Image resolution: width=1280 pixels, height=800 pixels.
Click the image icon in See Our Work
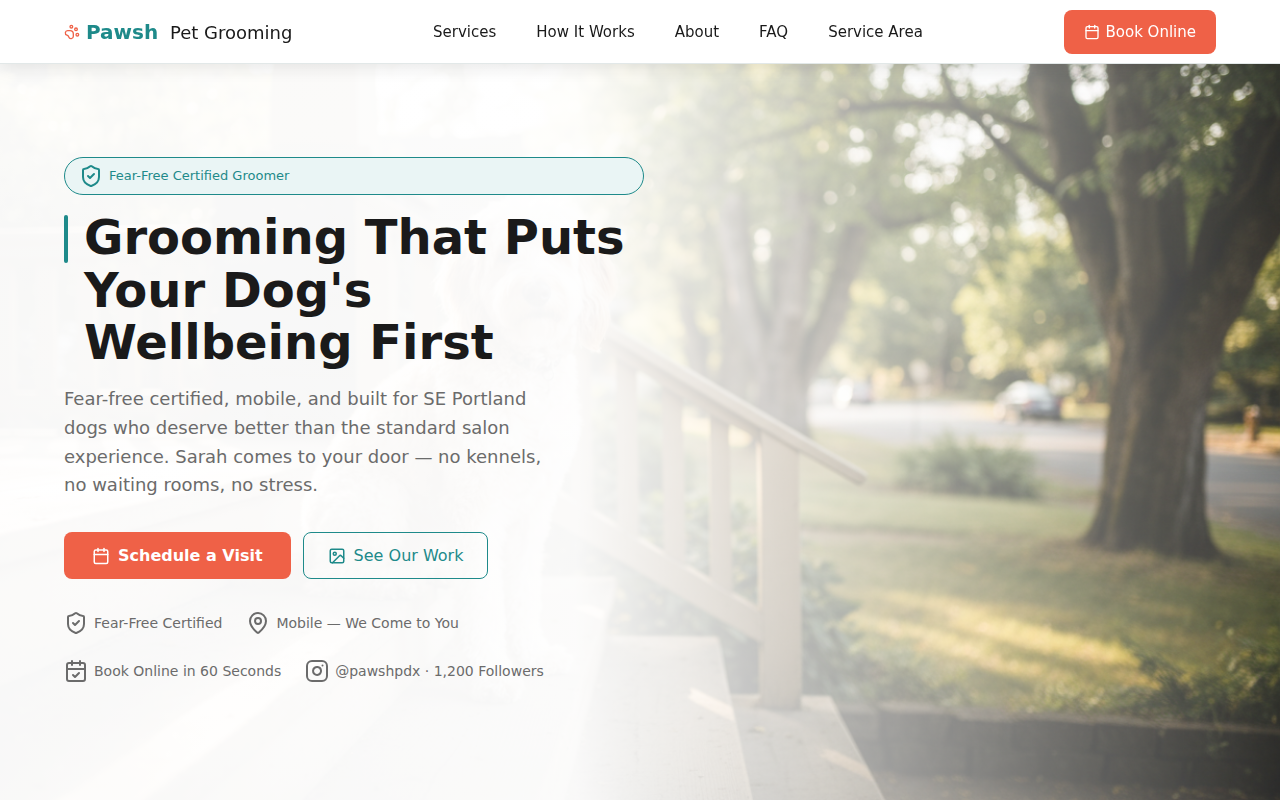[x=337, y=556]
